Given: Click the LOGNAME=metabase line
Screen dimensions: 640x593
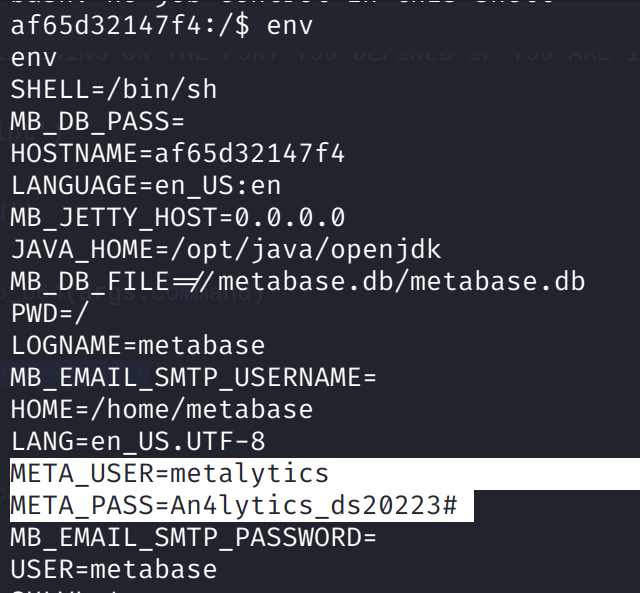Looking at the screenshot, I should pyautogui.click(x=137, y=345).
